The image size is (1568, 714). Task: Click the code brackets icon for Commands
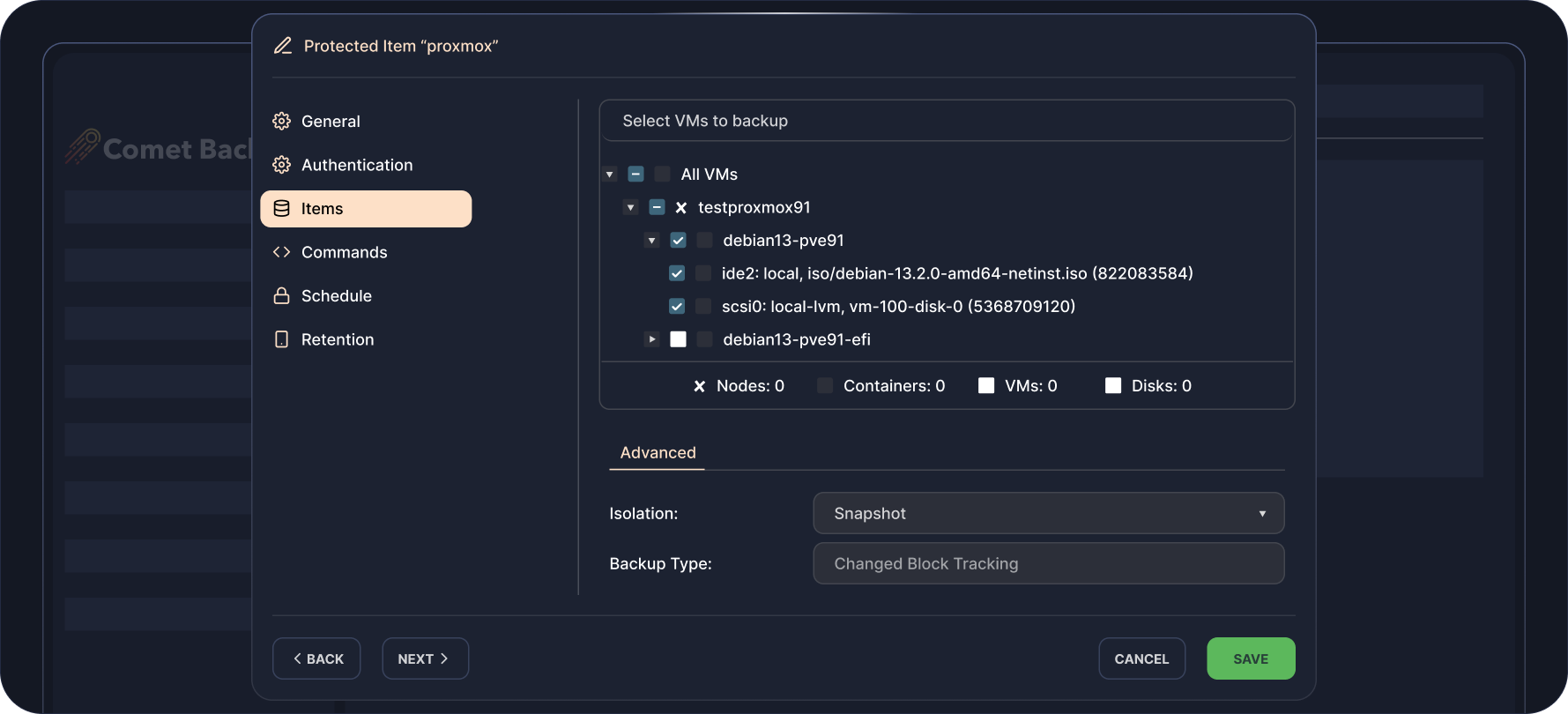coord(281,252)
